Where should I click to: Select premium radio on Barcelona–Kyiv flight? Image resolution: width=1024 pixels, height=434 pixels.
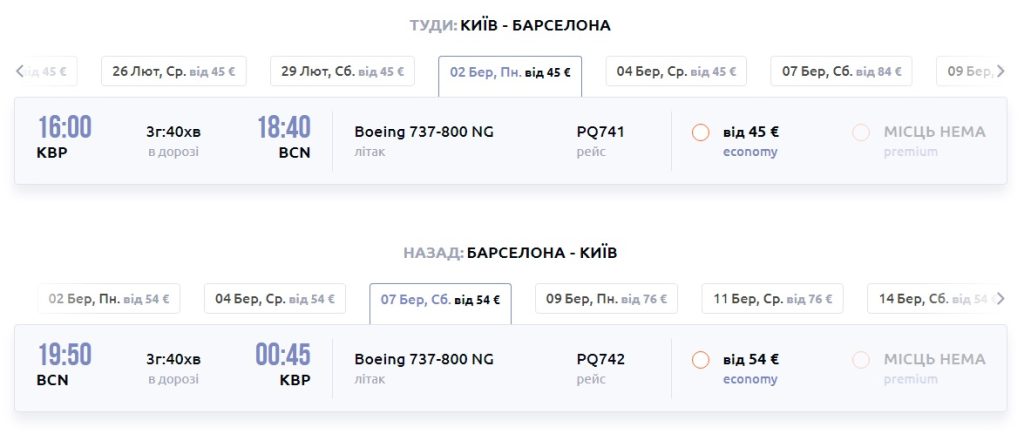click(861, 359)
